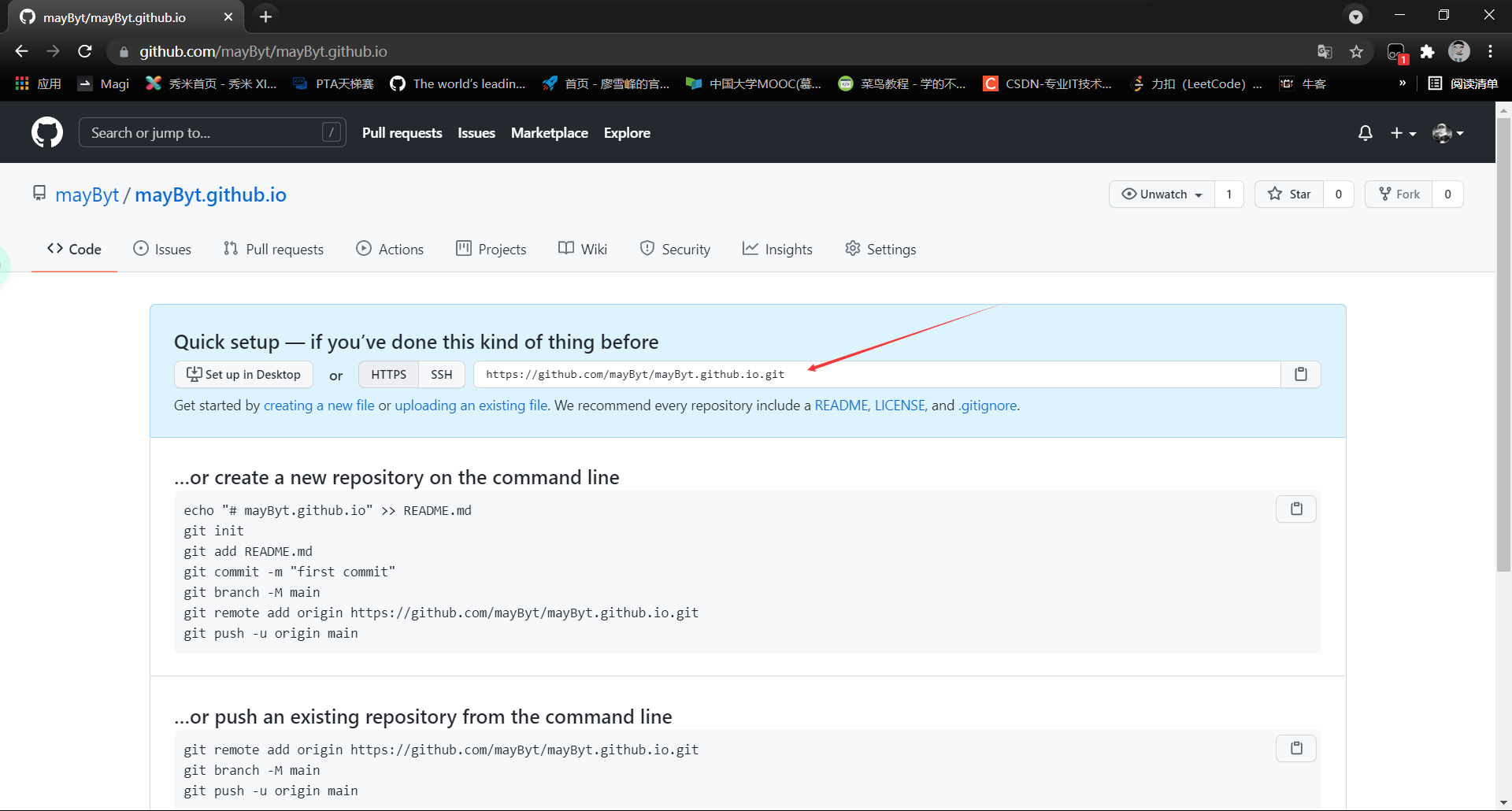Open the .gitignore link
Screen dimensions: 1512x811
tap(988, 405)
